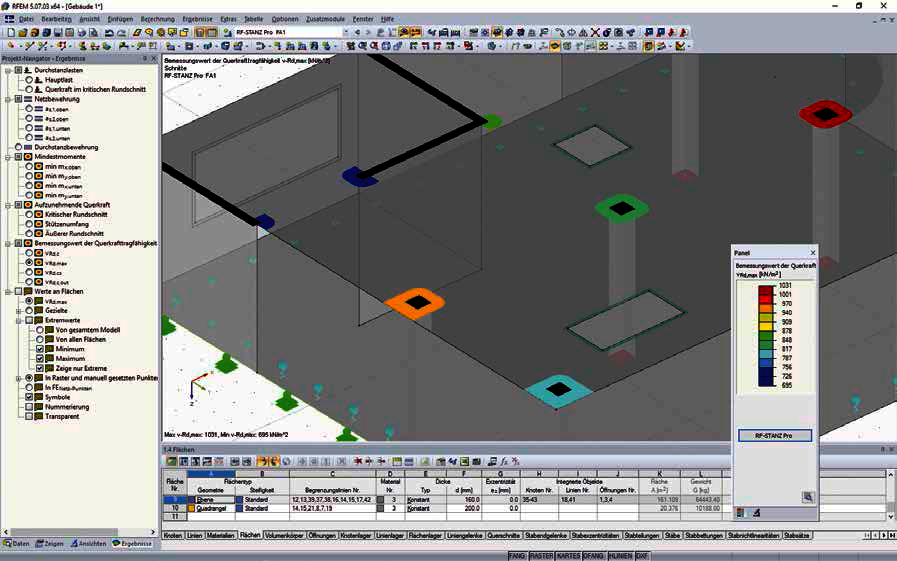Click the globe icon in table toolbar
Screen dimensions: 897x561
pyautogui.click(x=287, y=461)
